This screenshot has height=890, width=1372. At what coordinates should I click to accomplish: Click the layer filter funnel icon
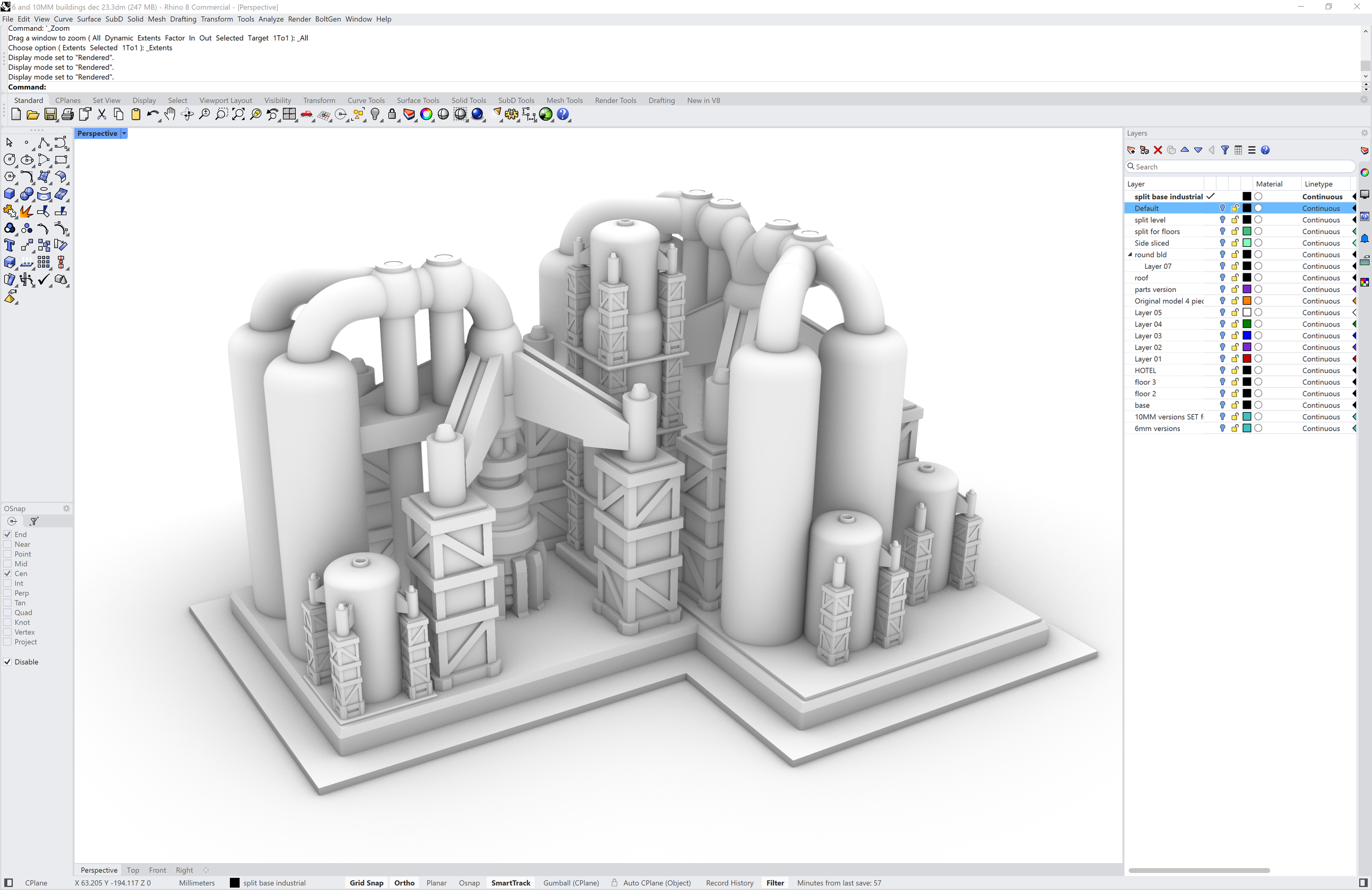click(1224, 150)
